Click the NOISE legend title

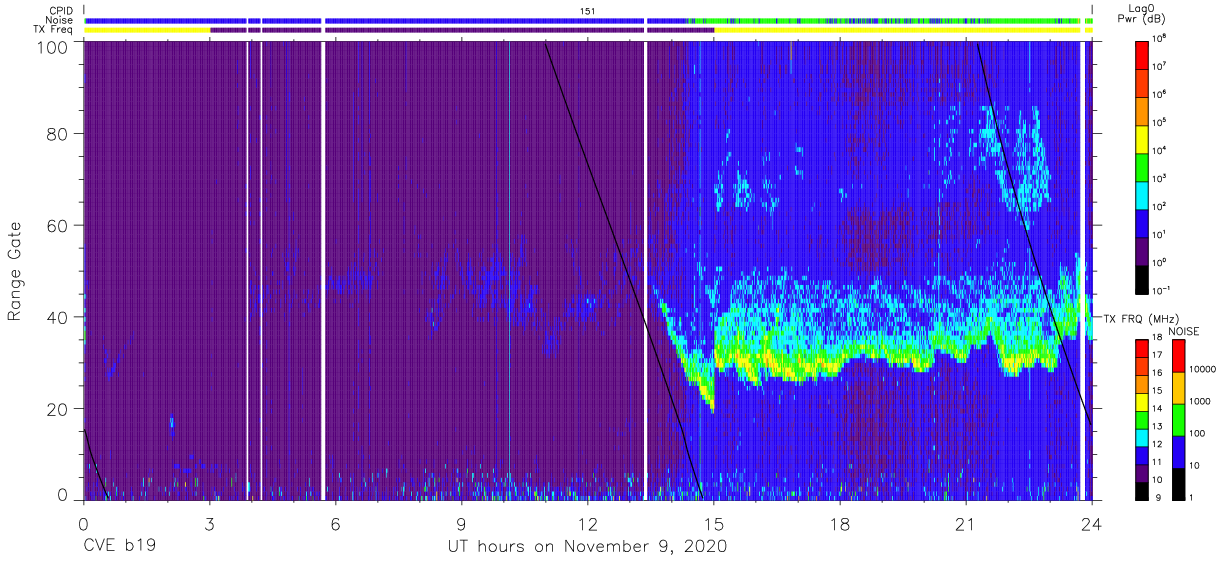(x=1185, y=331)
